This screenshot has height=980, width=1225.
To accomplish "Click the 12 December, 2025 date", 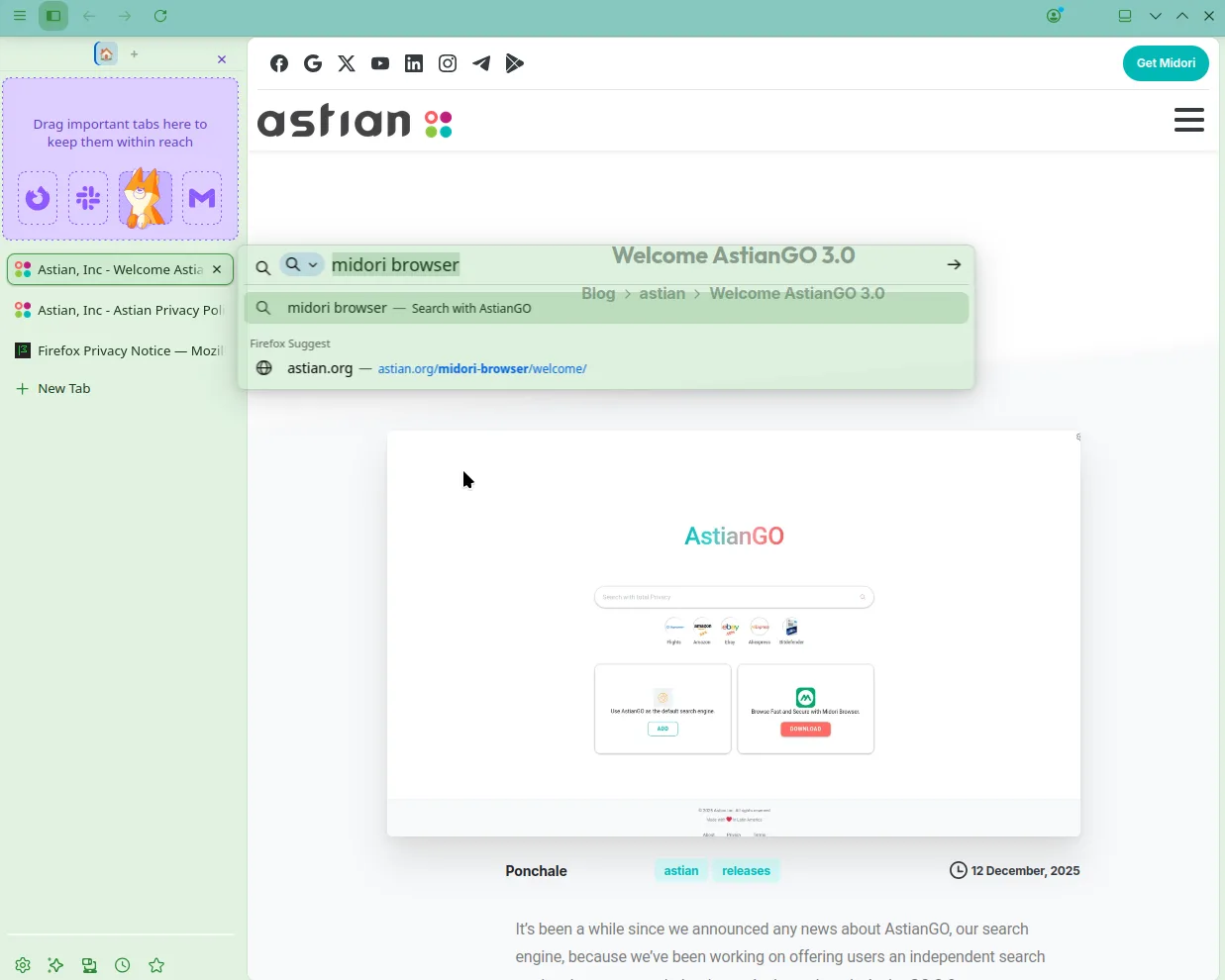I will click(x=1015, y=872).
